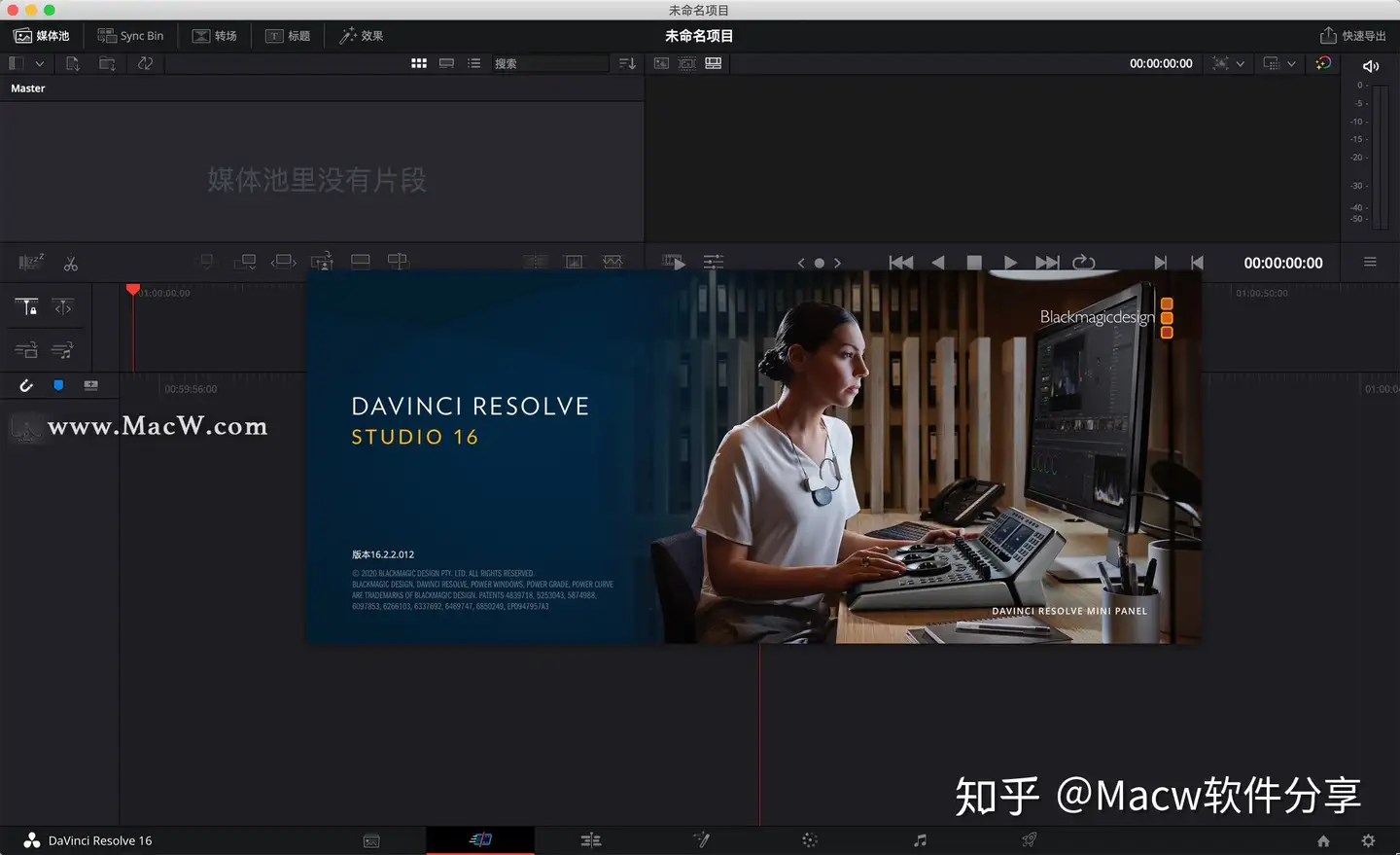Click the free playhead timeline icon
This screenshot has width=1400, height=855.
[x=63, y=307]
